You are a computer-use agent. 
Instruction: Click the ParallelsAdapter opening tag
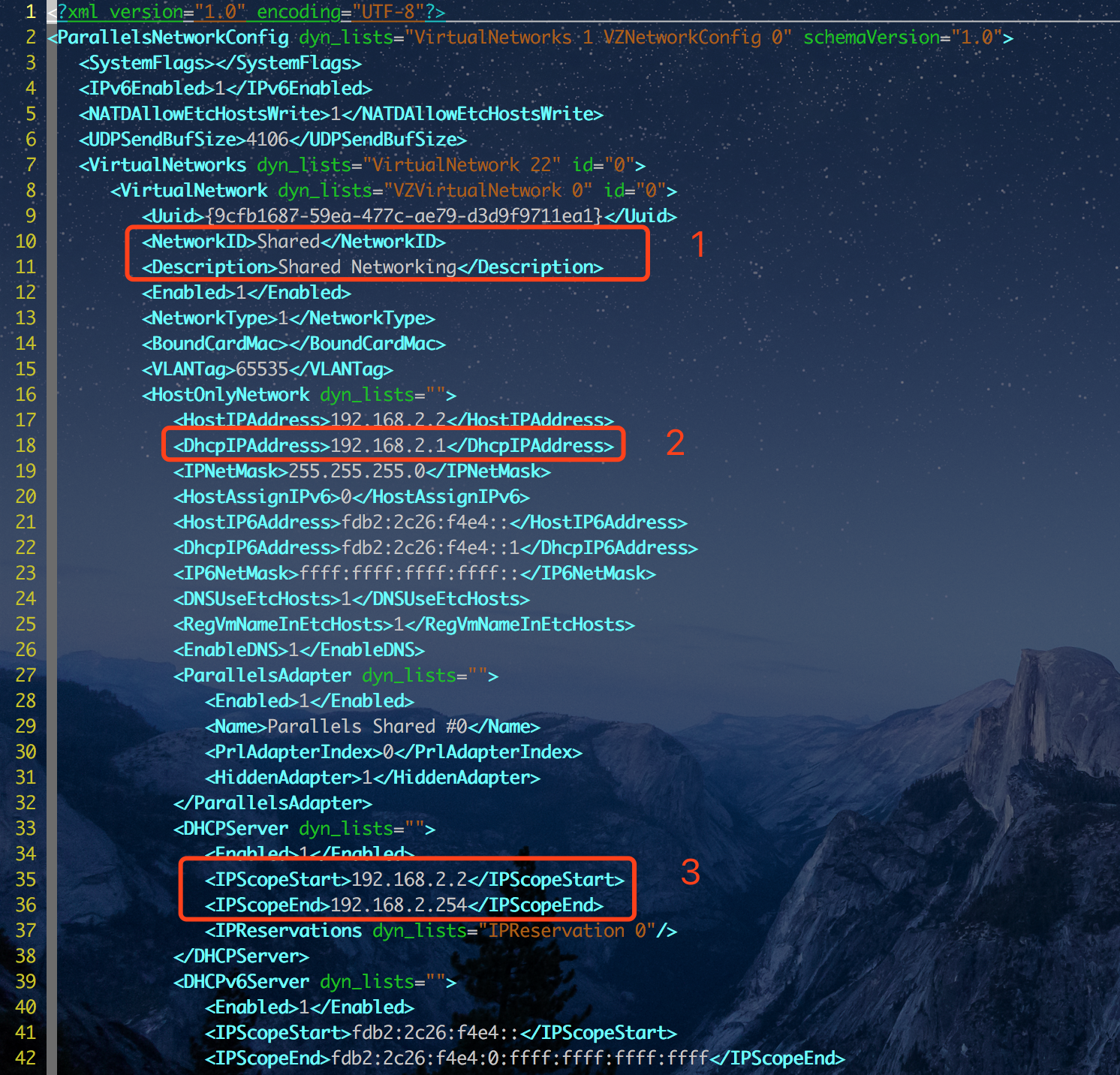point(336,676)
